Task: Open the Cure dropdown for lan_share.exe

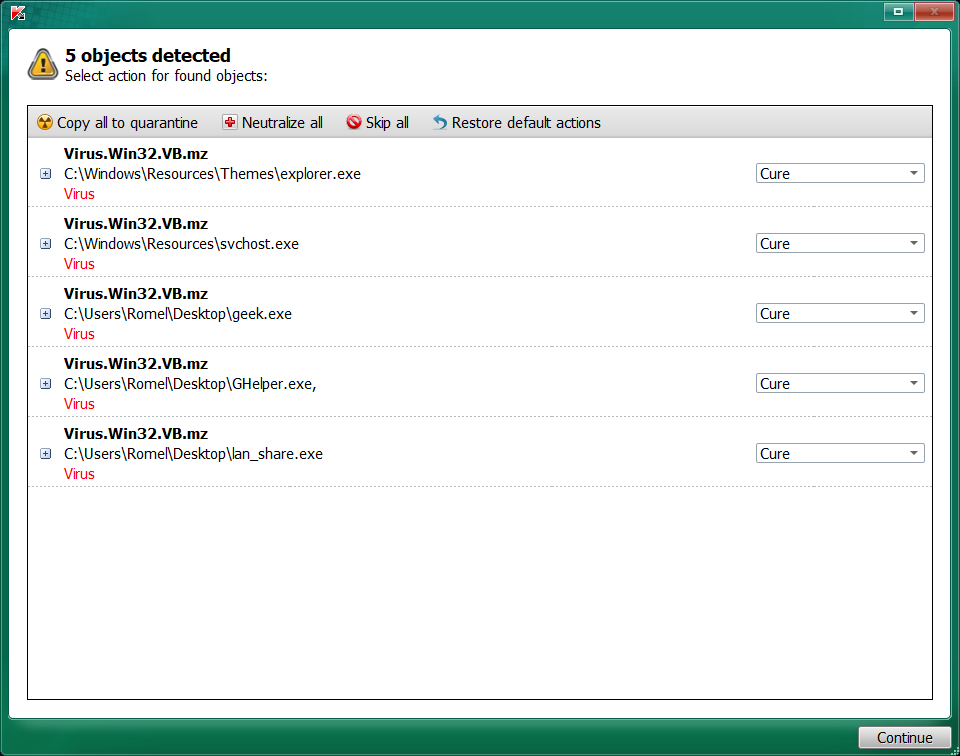Action: coord(839,453)
